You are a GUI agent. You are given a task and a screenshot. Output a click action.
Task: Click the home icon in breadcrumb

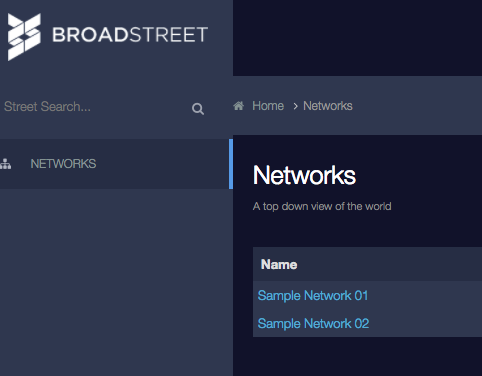pos(238,106)
